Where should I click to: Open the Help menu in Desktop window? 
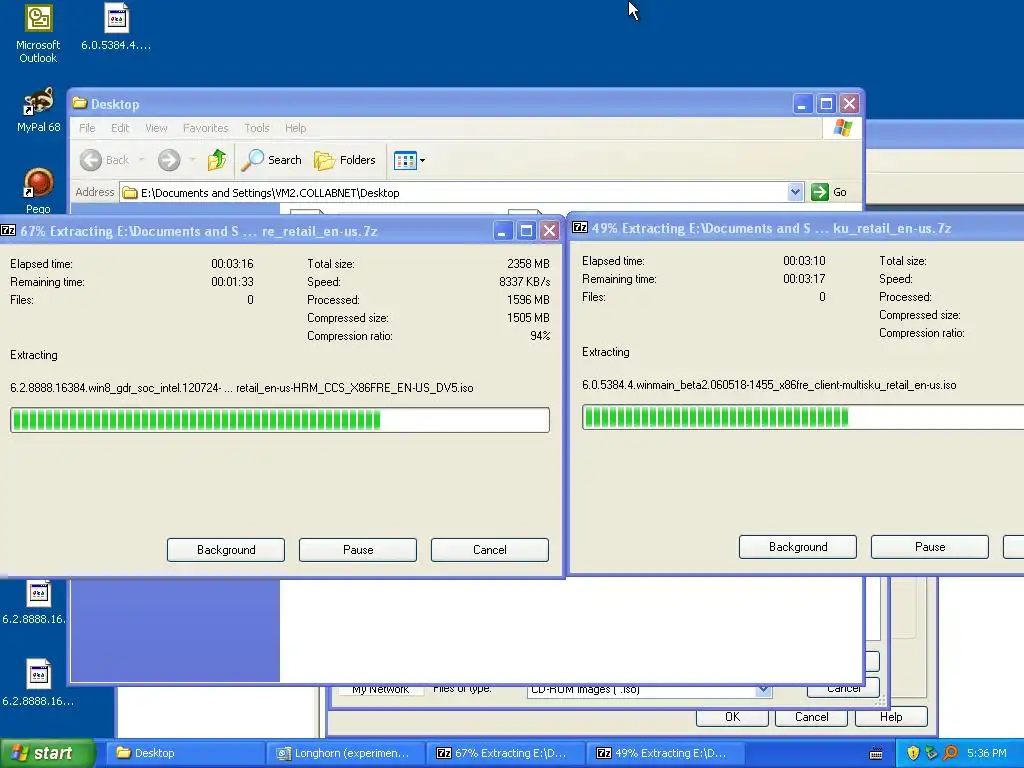click(x=295, y=128)
